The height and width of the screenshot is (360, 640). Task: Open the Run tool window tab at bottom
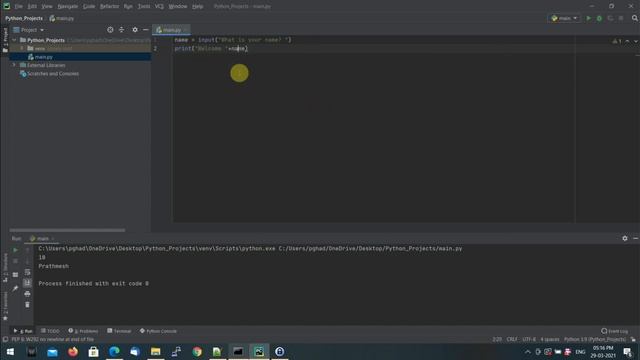tap(23, 331)
